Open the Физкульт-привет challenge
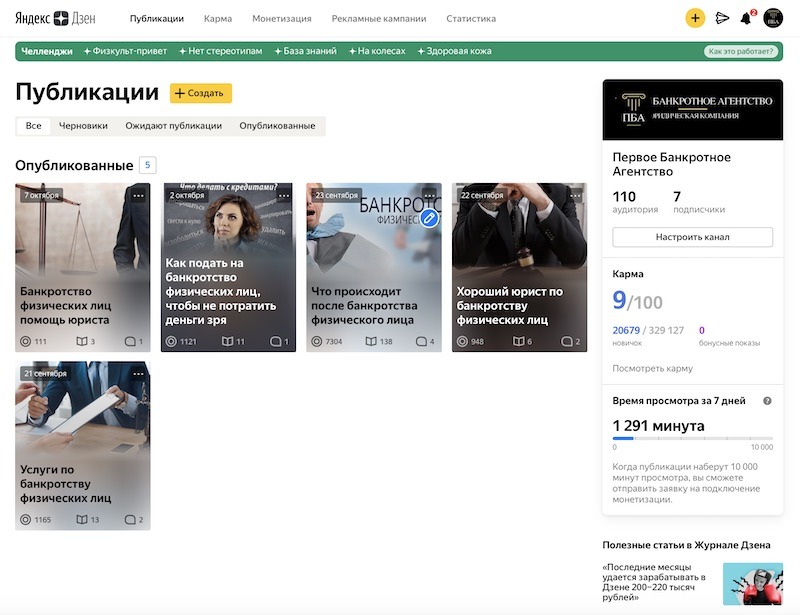 coord(126,51)
